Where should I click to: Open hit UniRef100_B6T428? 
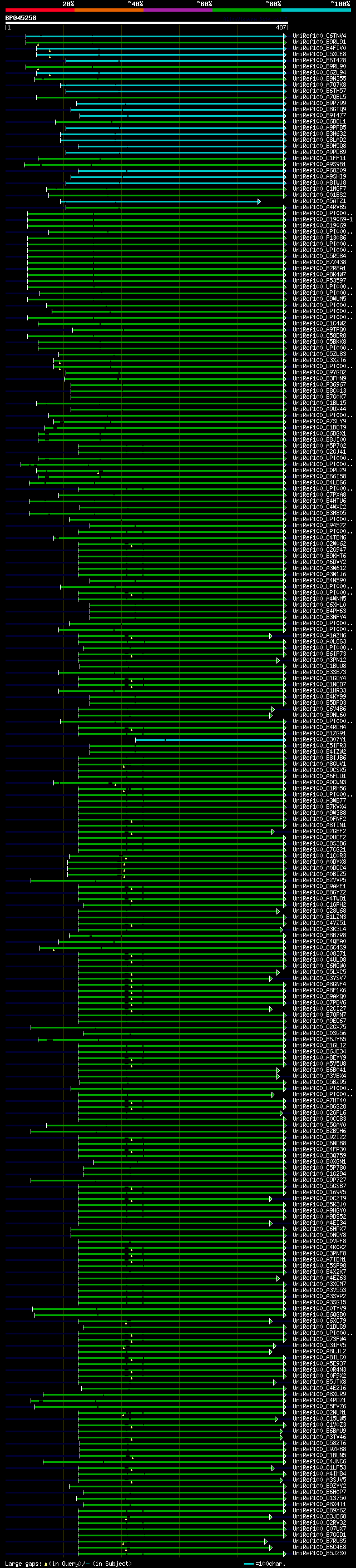click(x=319, y=60)
